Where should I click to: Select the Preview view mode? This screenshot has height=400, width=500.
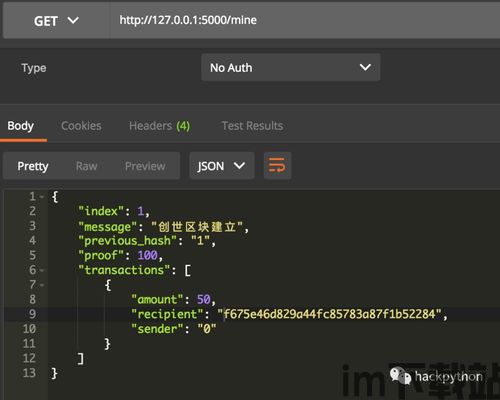coord(145,166)
